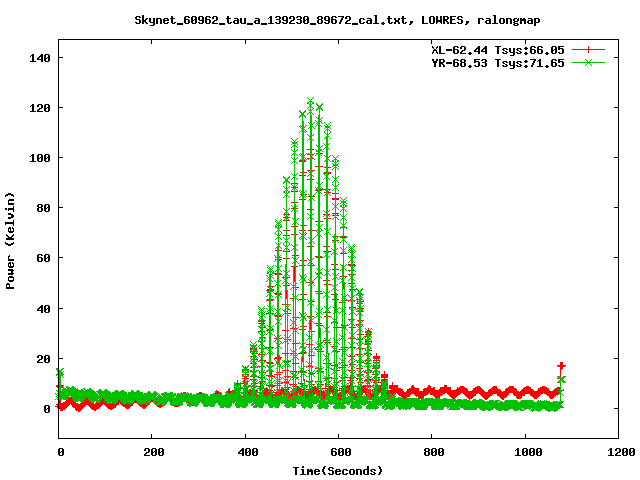Click the 100 tick label on the y-axis
640x480 pixels.
40,158
